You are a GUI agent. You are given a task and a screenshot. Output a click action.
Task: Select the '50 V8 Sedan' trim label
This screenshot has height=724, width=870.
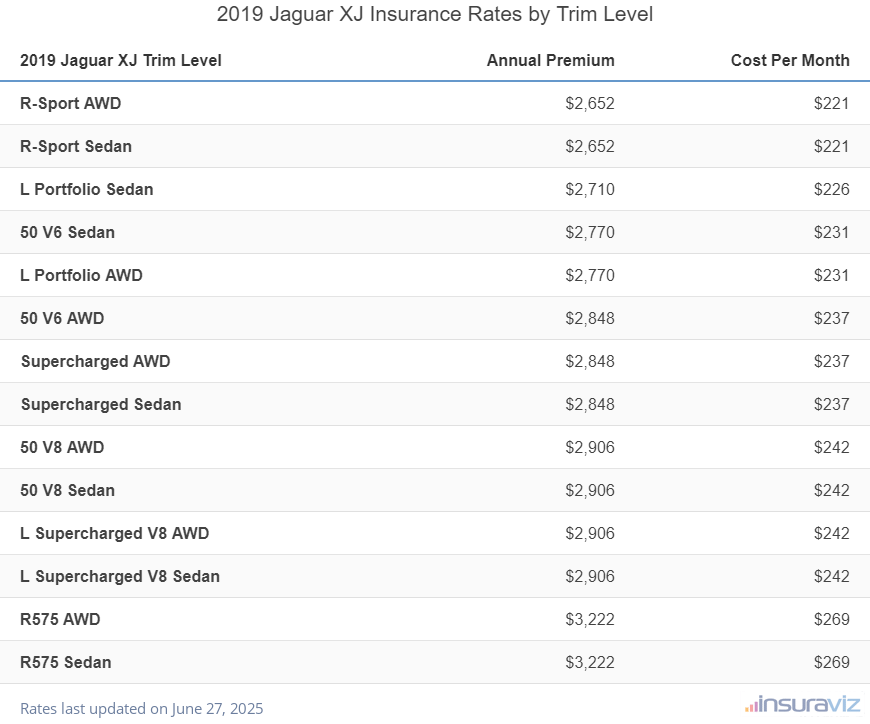(x=68, y=490)
